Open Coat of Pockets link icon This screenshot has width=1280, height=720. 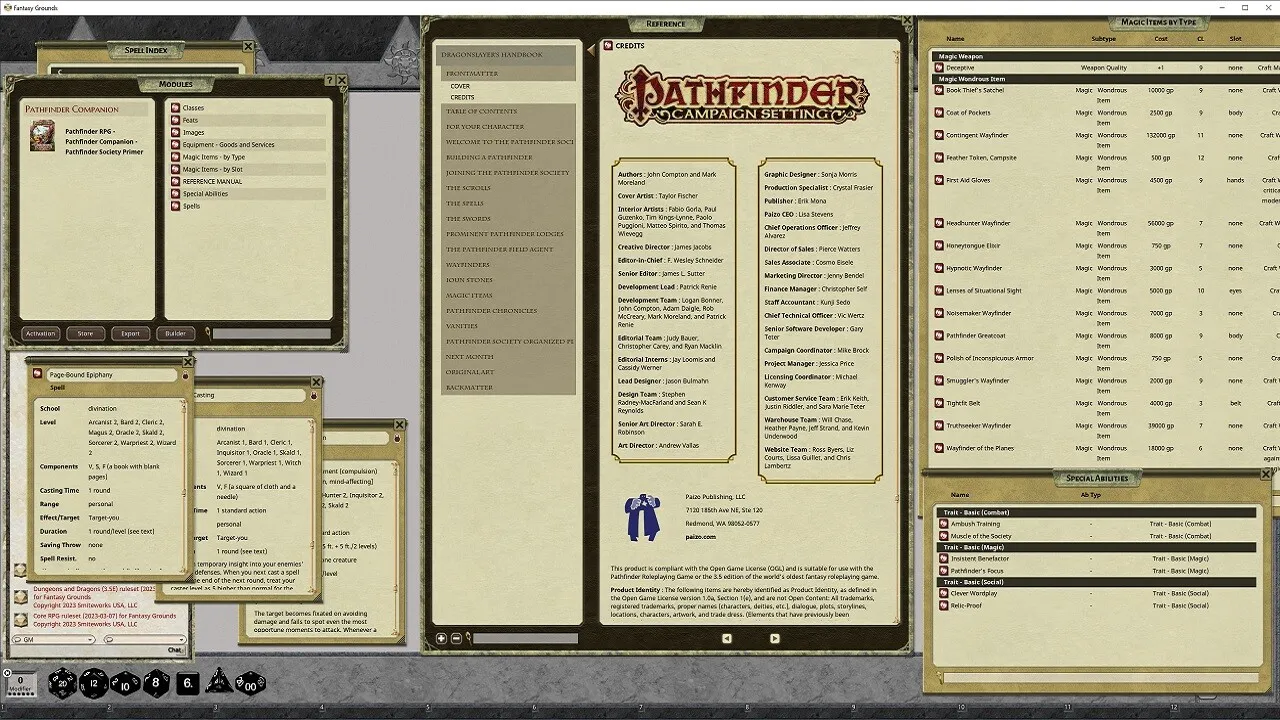click(x=939, y=113)
